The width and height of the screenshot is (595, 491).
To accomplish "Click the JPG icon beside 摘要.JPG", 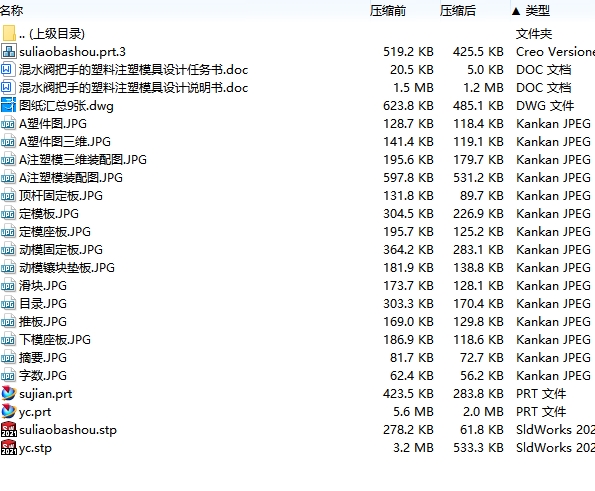I will pyautogui.click(x=8, y=357).
